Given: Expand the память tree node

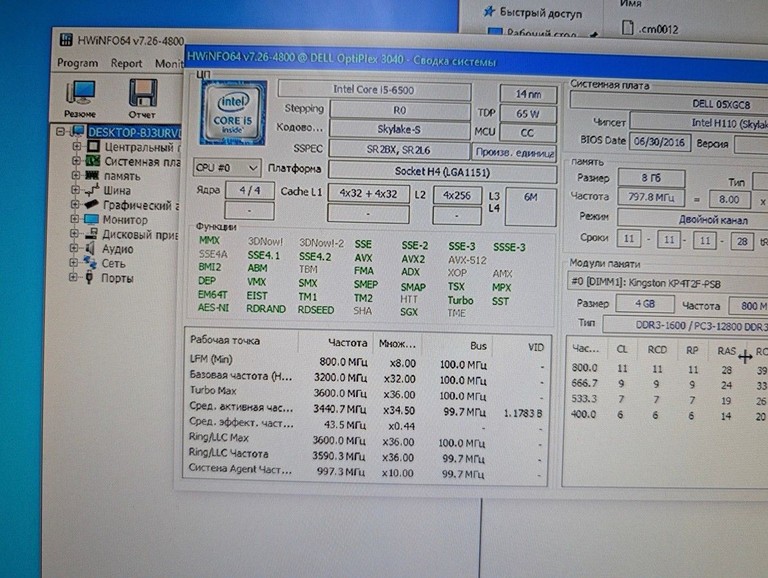Looking at the screenshot, I should (75, 175).
